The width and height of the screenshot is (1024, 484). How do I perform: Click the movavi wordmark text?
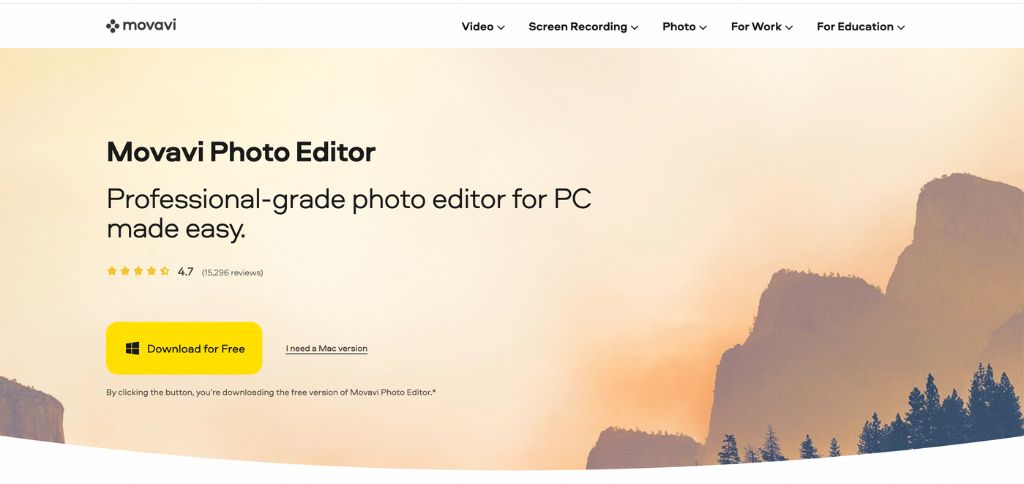pyautogui.click(x=150, y=25)
